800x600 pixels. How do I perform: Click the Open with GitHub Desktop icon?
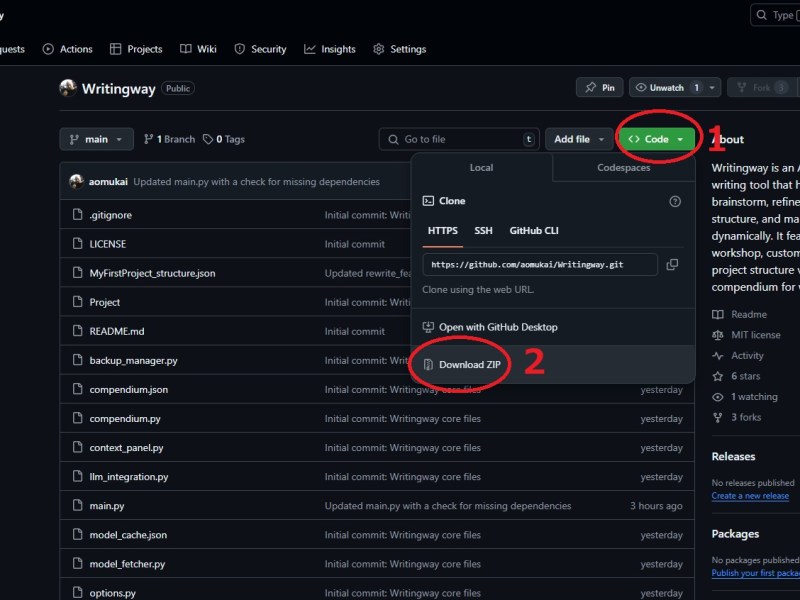pyautogui.click(x=428, y=327)
